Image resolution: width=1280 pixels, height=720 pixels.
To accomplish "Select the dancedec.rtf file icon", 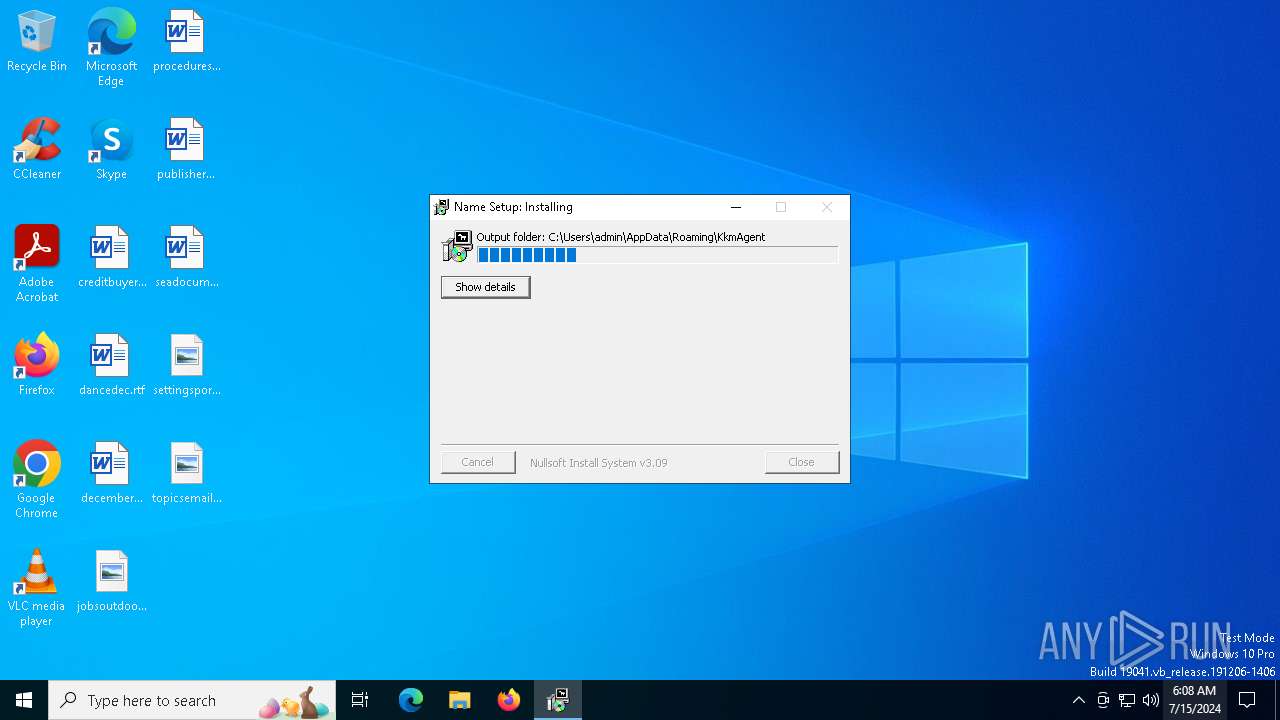I will coord(111,366).
